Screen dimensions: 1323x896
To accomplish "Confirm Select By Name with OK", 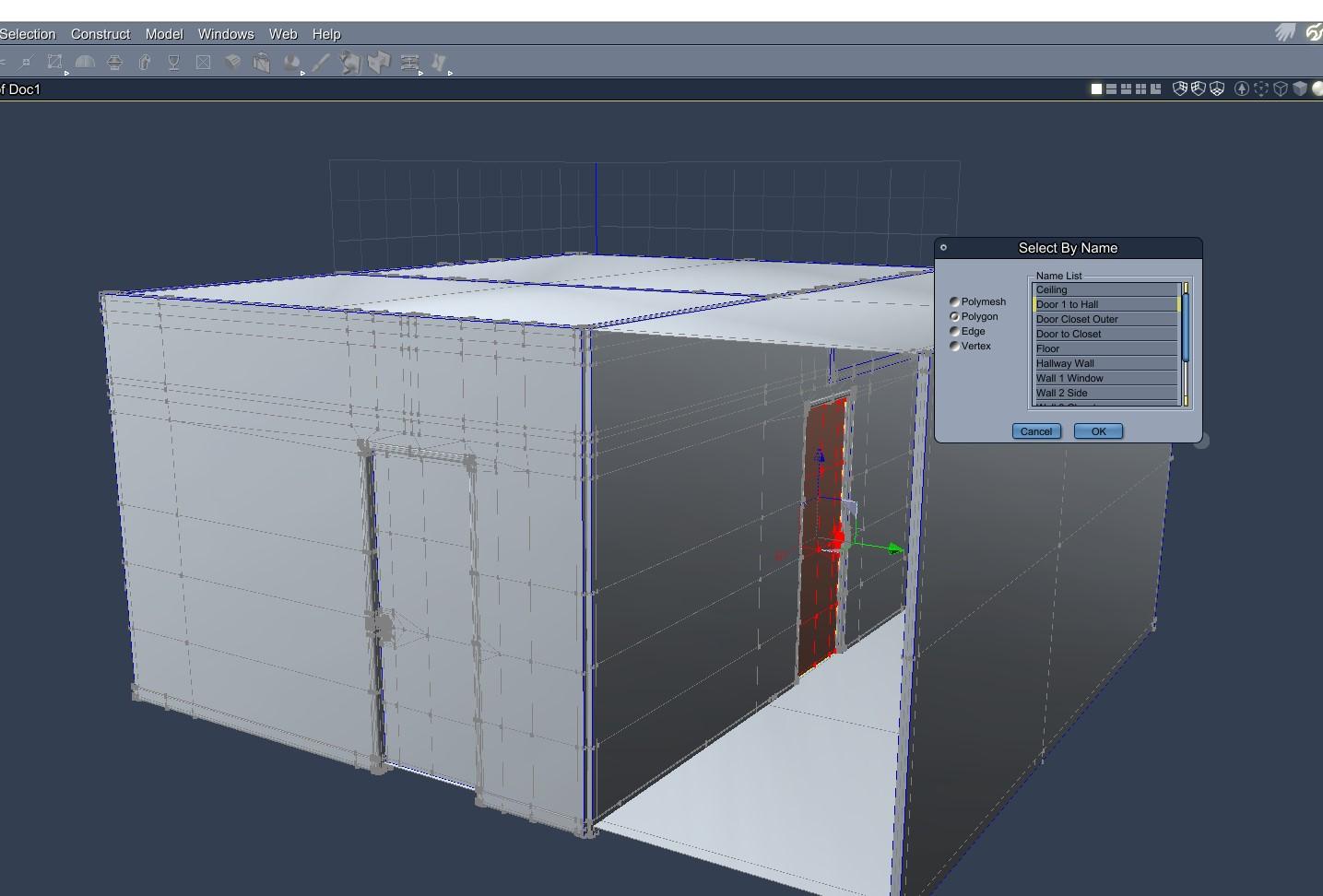I will (1098, 431).
